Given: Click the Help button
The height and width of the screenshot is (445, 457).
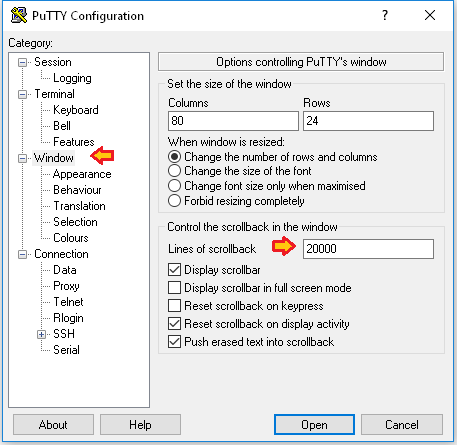Looking at the screenshot, I should click(x=140, y=425).
